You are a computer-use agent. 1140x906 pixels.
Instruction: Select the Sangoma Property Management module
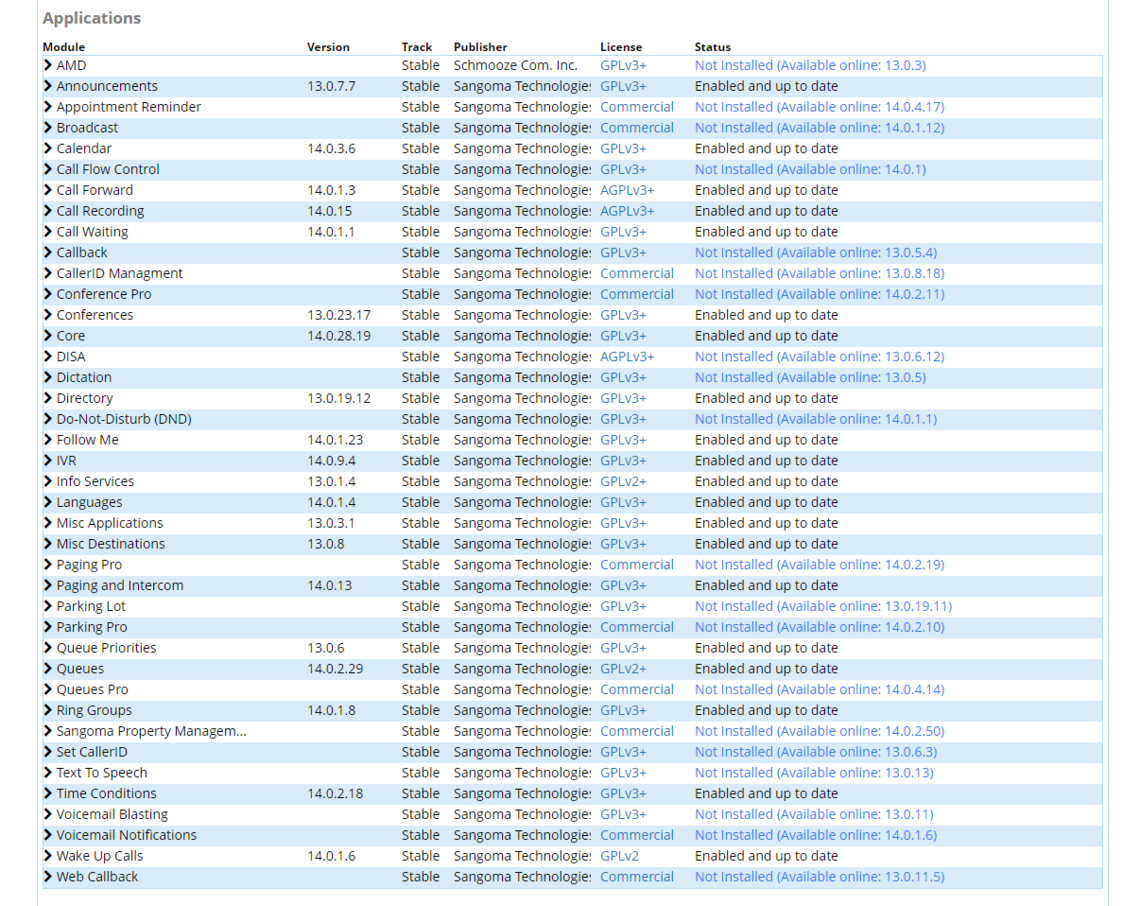click(x=151, y=731)
